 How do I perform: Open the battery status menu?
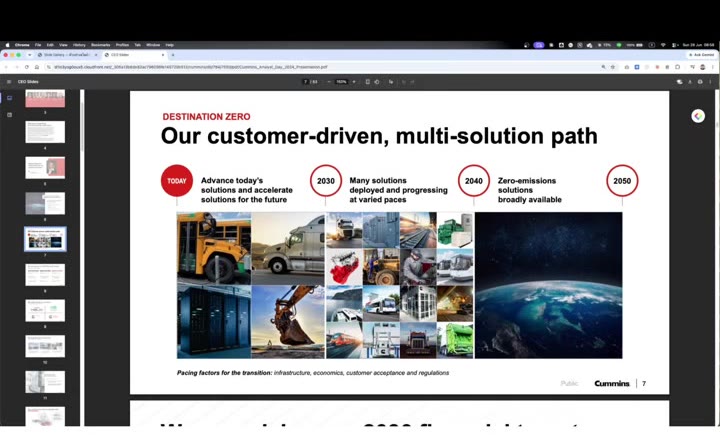[x=635, y=45]
